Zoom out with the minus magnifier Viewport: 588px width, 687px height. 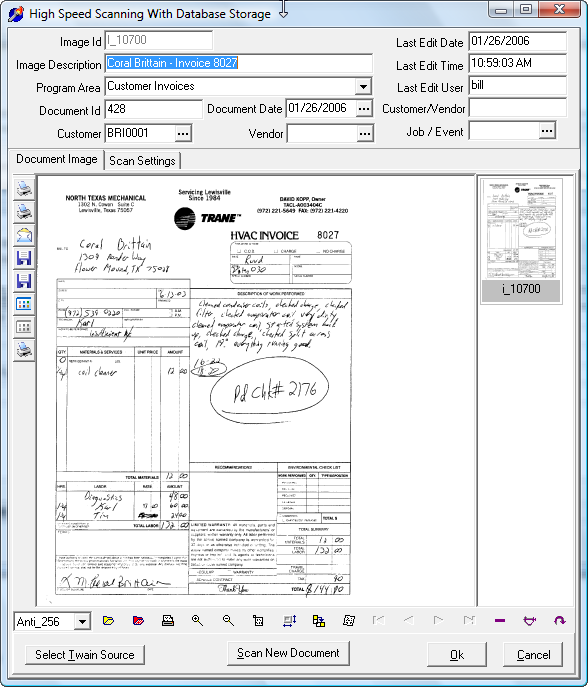(228, 620)
